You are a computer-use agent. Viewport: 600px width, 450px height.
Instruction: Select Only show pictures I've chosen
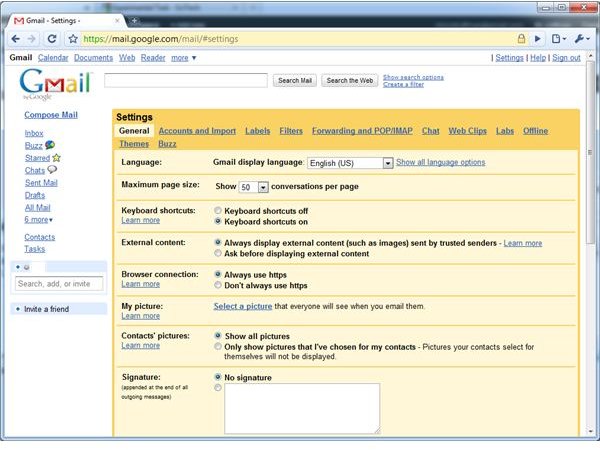click(218, 346)
